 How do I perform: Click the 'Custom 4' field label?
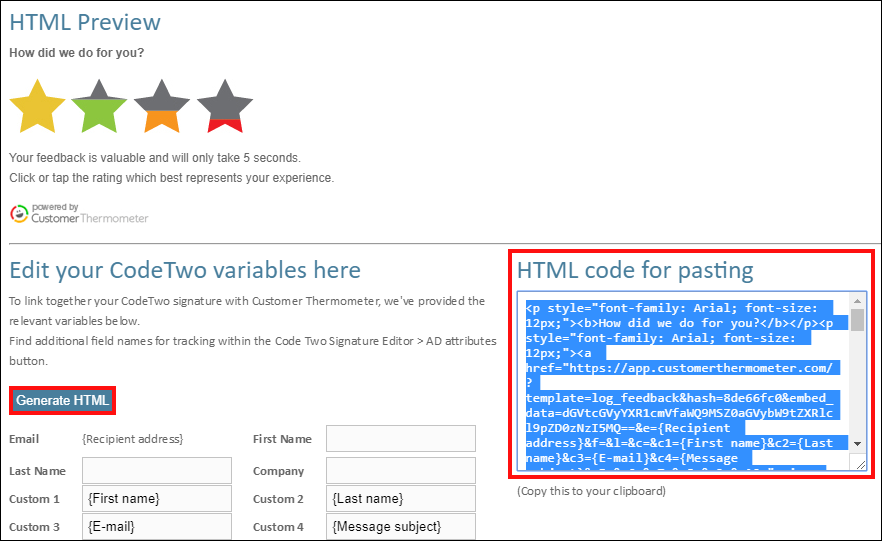pos(278,527)
